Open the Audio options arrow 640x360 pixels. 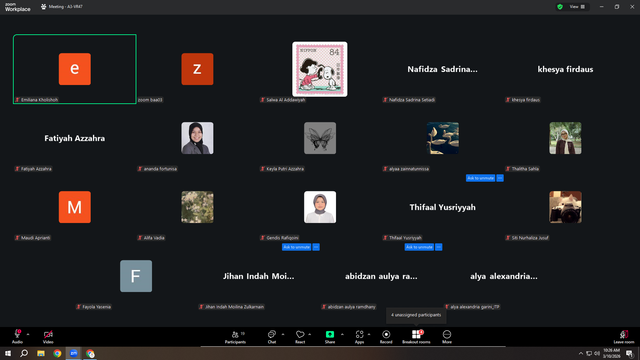tap(28, 334)
